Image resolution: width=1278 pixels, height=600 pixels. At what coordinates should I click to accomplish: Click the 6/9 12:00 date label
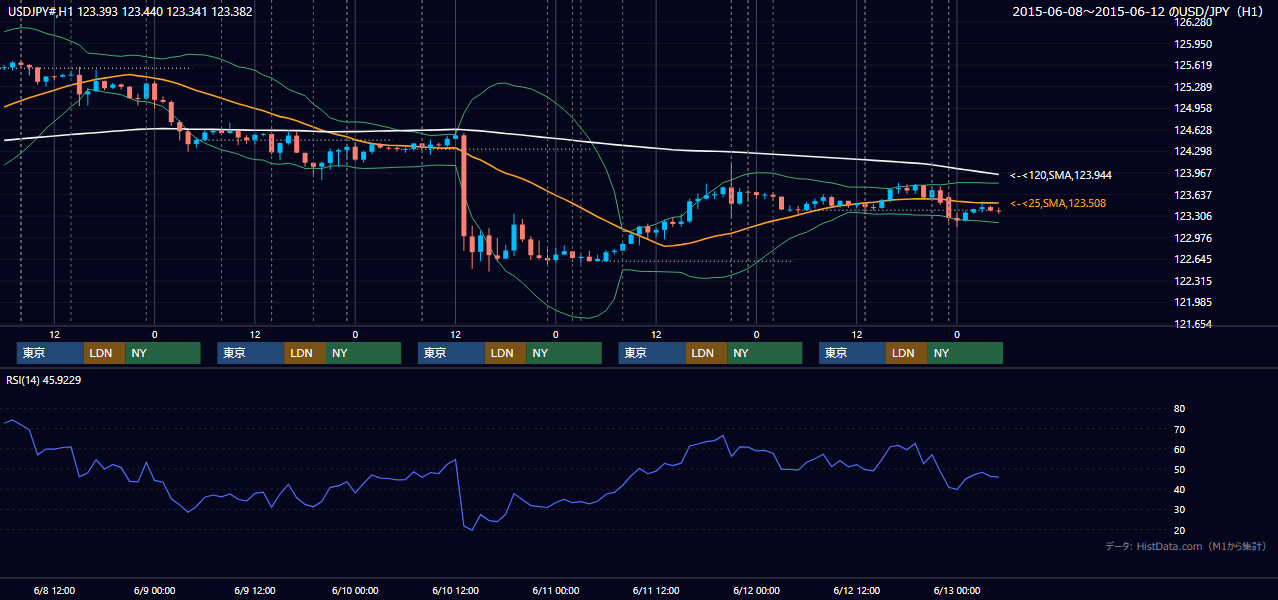[x=254, y=590]
